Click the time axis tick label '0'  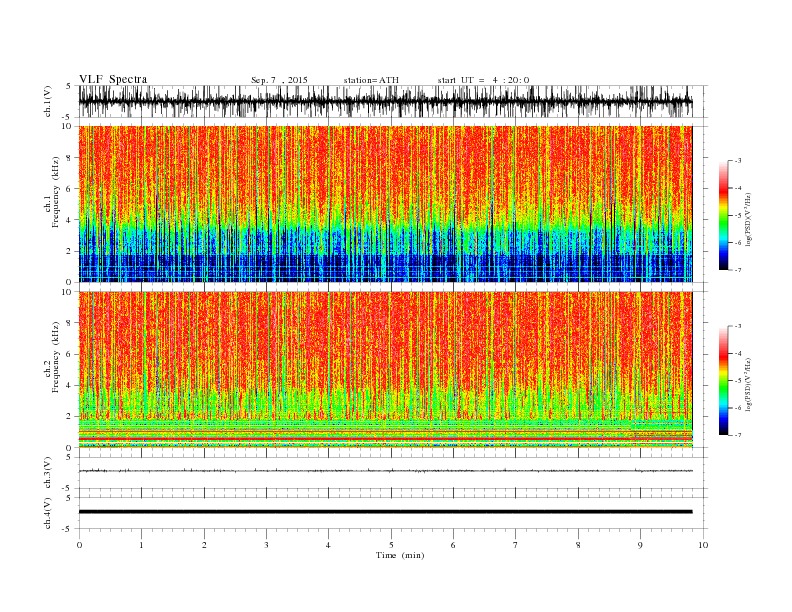tap(79, 545)
